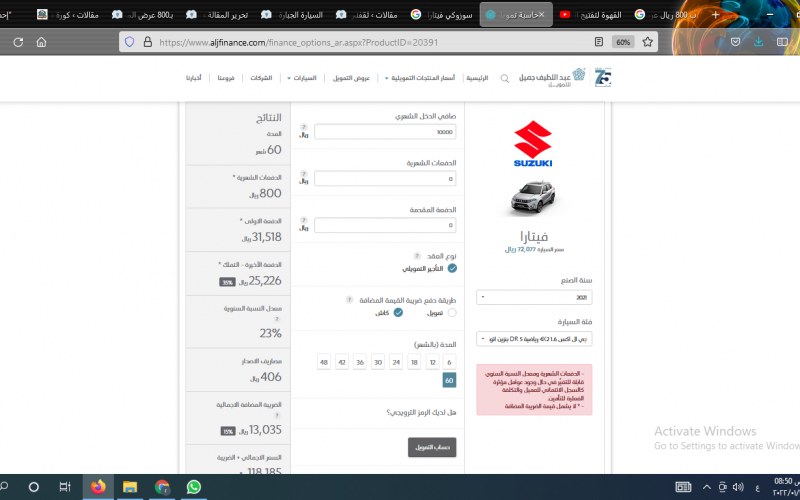Expand هل لديك الرمز الترويجي promo section
This screenshot has height=500, width=800.
pos(421,412)
